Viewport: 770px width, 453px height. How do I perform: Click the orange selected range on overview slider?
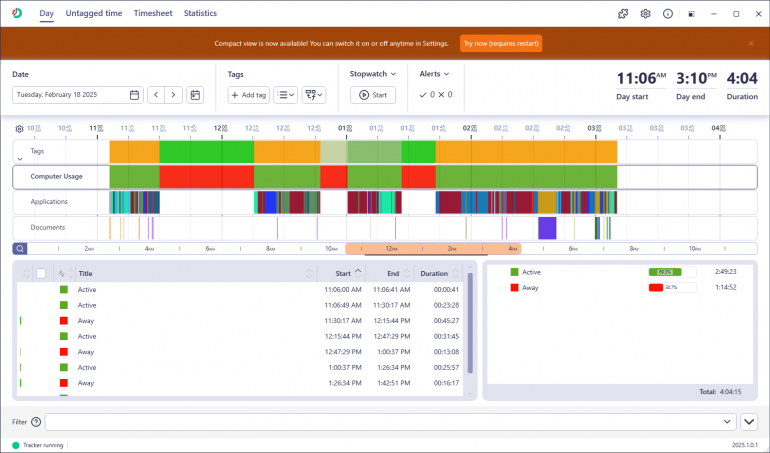coord(433,249)
